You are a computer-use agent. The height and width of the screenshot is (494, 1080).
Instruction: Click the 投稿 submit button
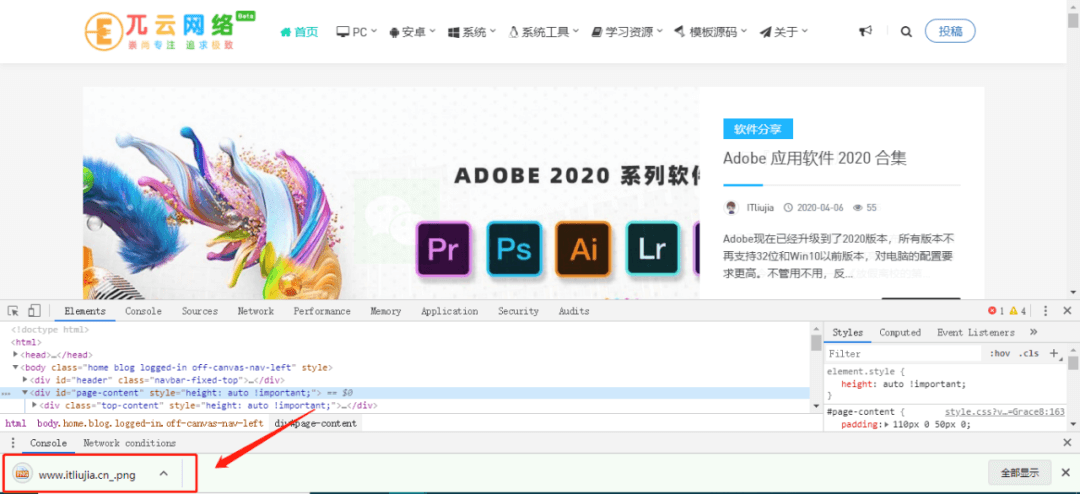click(951, 31)
